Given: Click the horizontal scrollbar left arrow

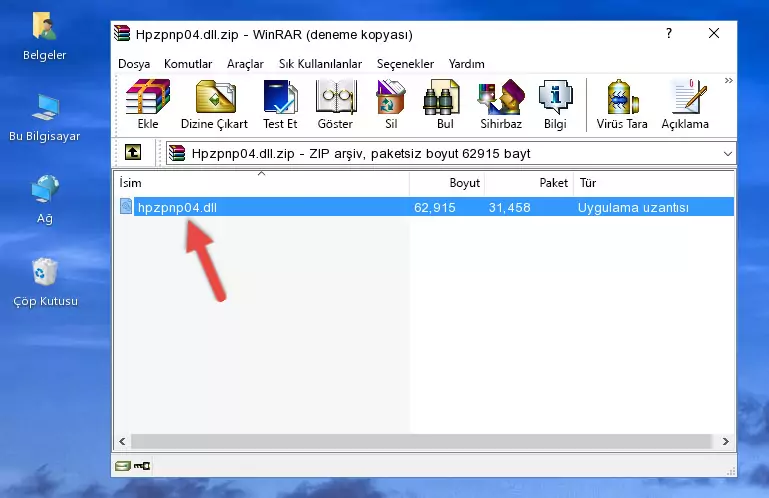Looking at the screenshot, I should 122,442.
